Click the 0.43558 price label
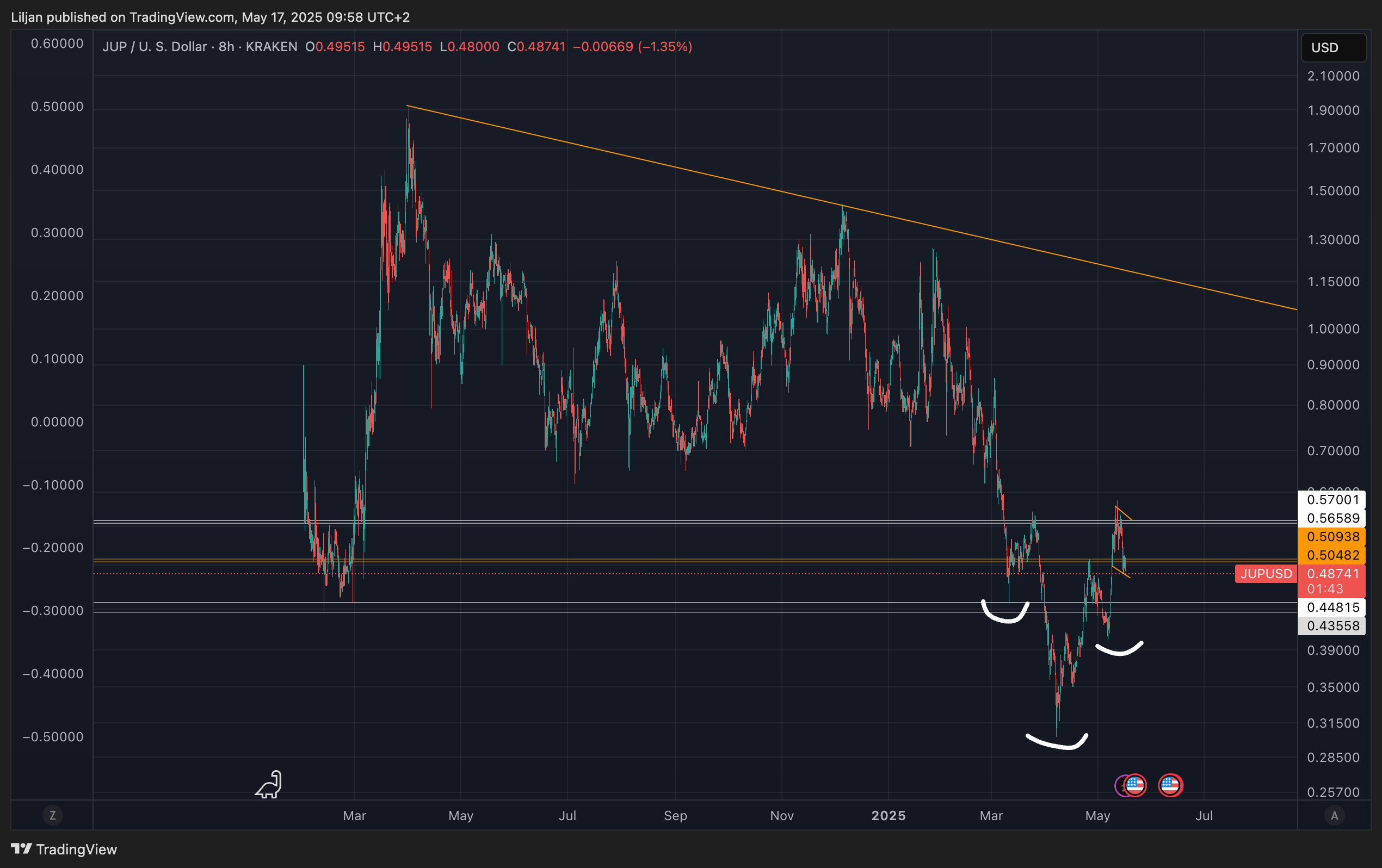 point(1332,625)
